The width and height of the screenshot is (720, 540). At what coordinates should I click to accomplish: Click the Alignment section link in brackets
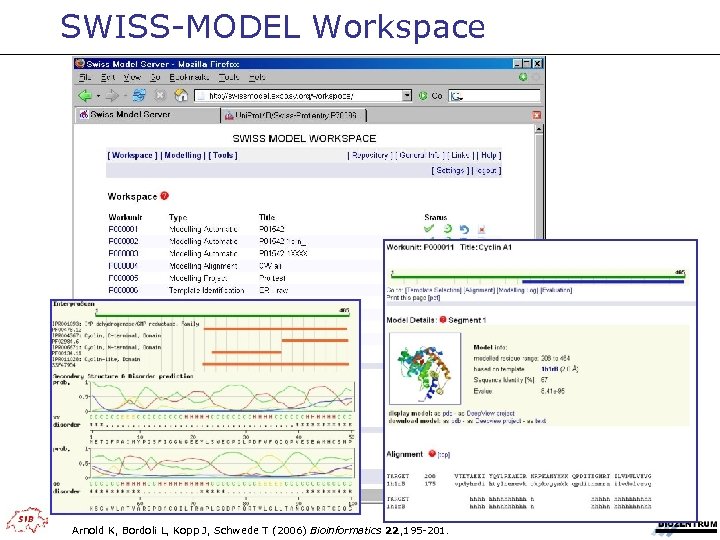(444, 455)
